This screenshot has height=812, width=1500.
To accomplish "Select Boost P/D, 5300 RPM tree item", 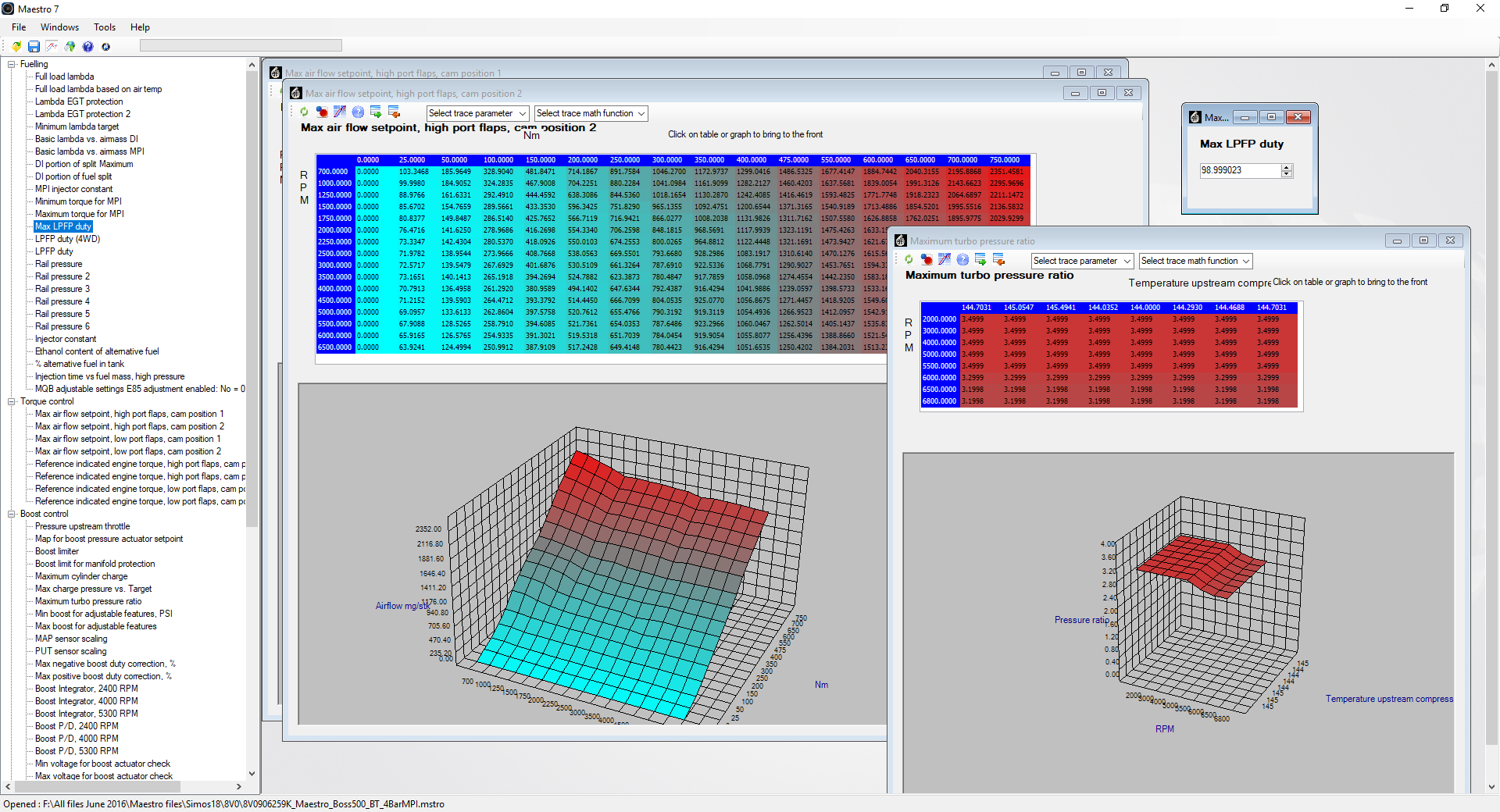I will 77,751.
